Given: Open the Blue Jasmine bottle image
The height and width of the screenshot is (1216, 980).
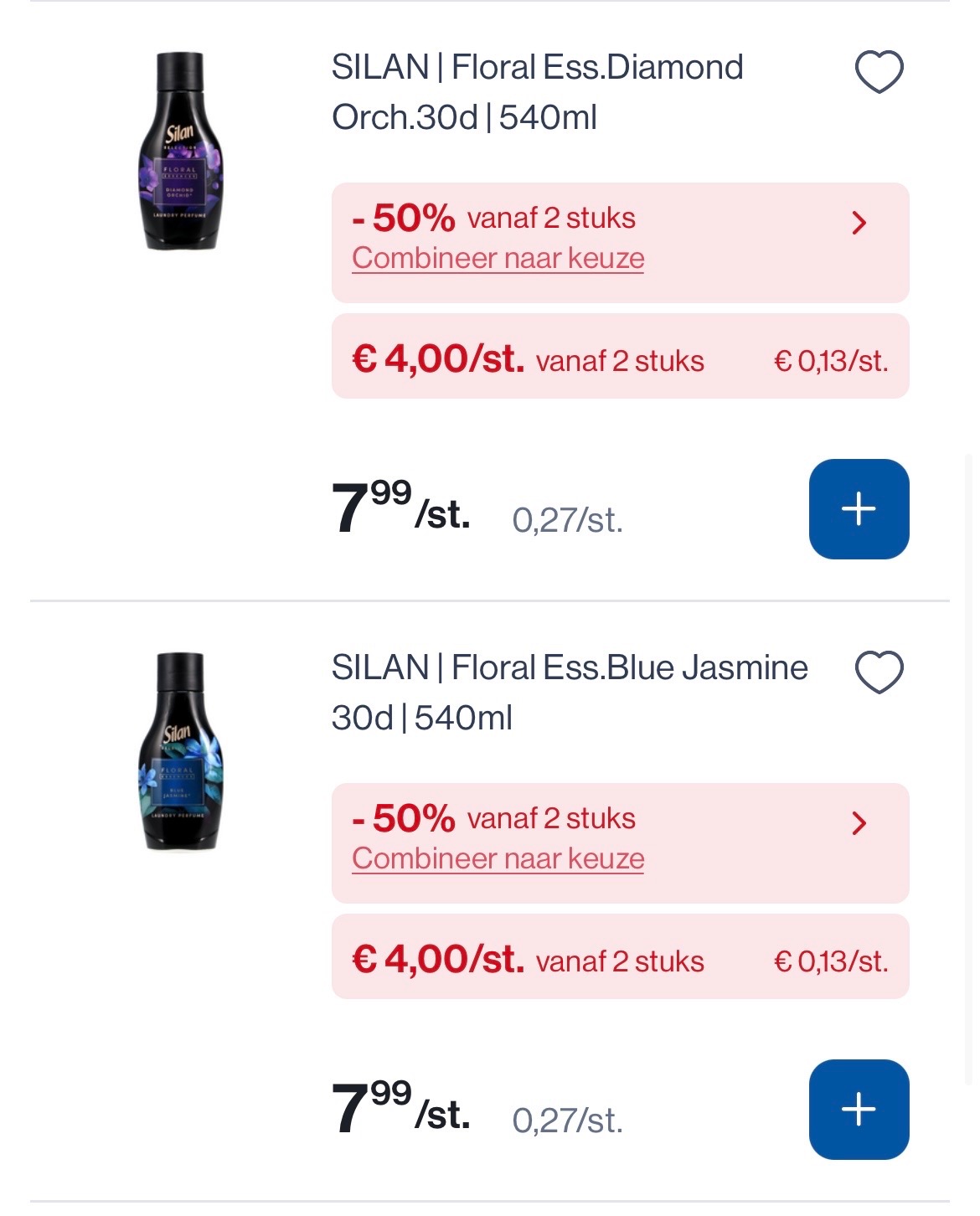Looking at the screenshot, I should [x=180, y=752].
